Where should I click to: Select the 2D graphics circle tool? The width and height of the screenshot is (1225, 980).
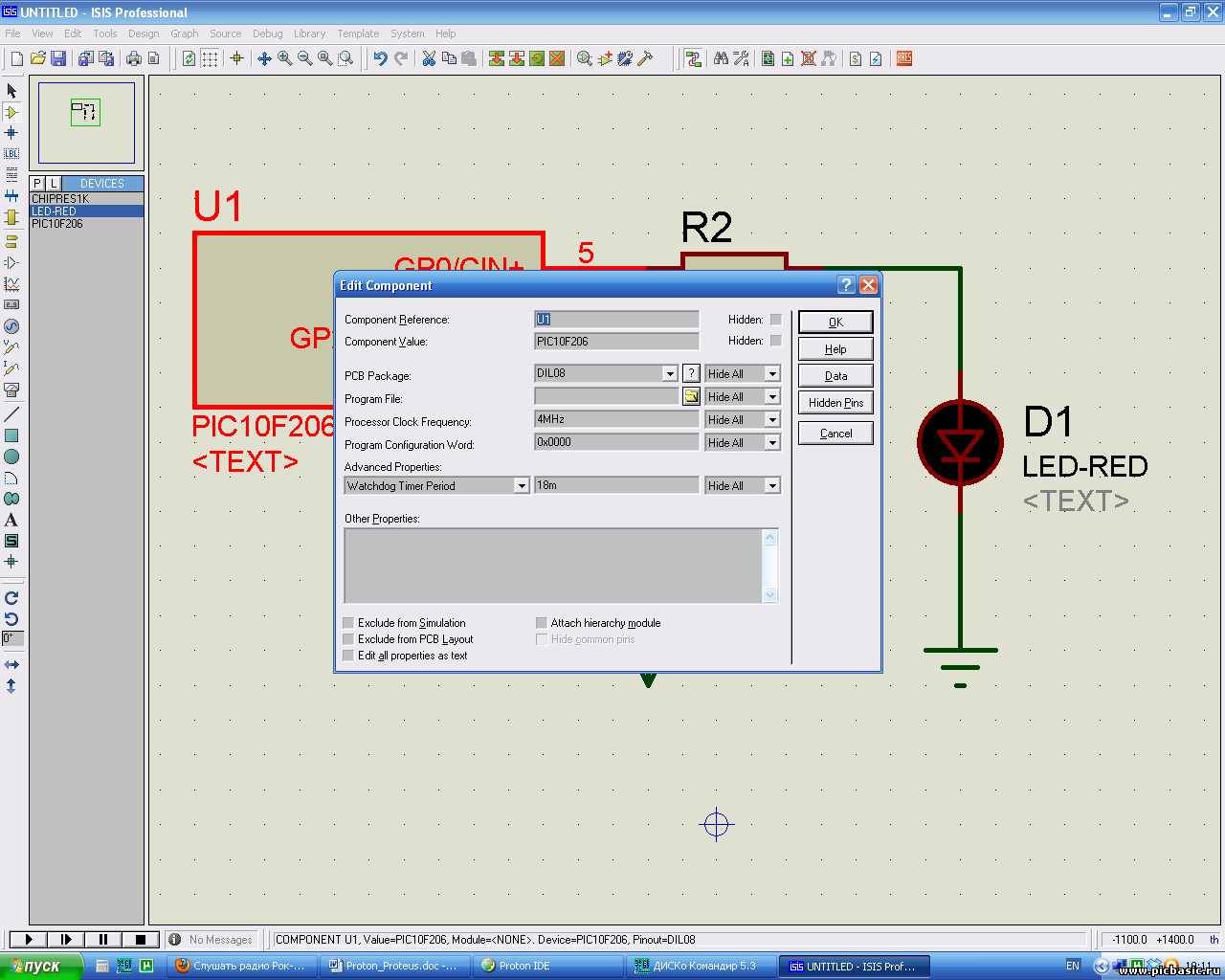[11, 457]
